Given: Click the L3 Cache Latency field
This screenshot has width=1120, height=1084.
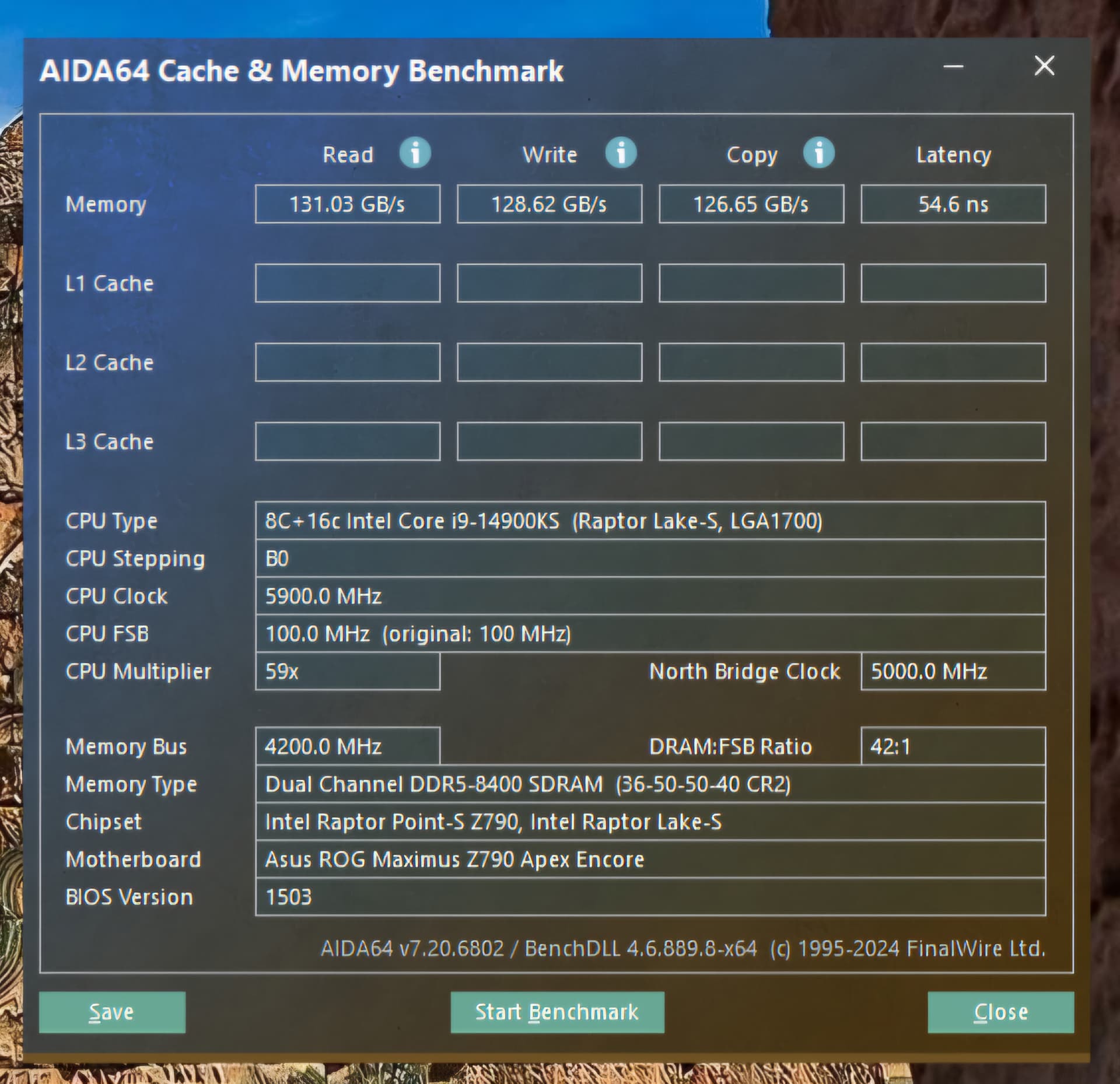Looking at the screenshot, I should [953, 441].
